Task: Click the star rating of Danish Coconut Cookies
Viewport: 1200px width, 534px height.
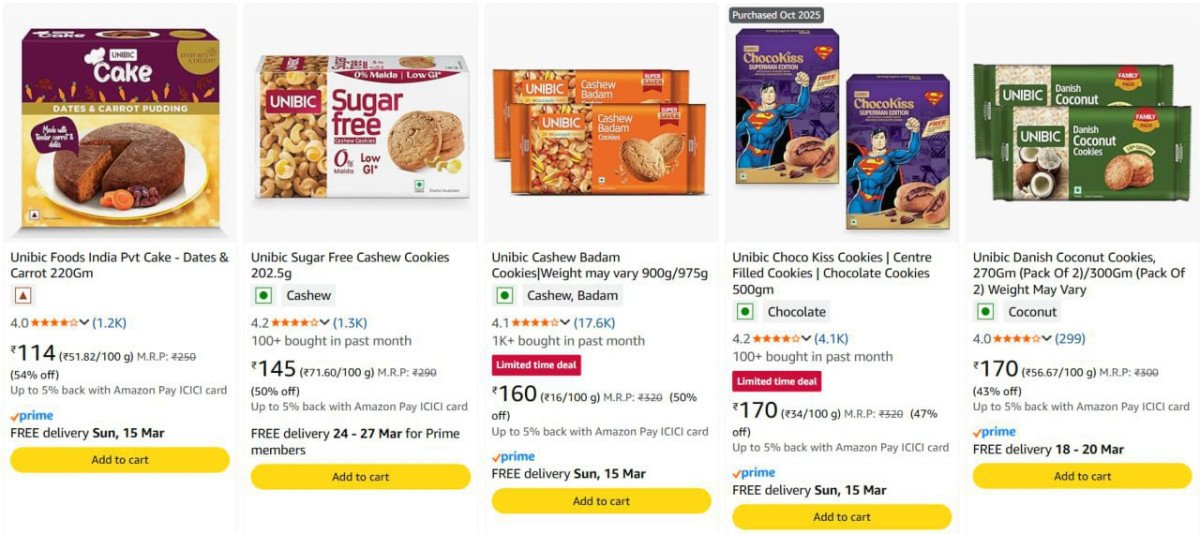Action: (x=1017, y=339)
